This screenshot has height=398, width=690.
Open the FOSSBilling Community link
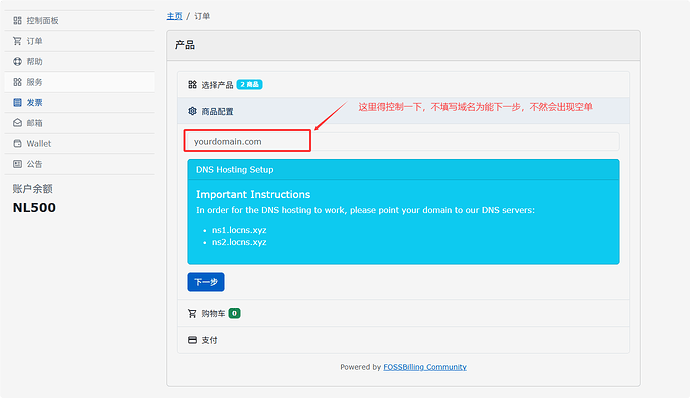click(x=425, y=367)
